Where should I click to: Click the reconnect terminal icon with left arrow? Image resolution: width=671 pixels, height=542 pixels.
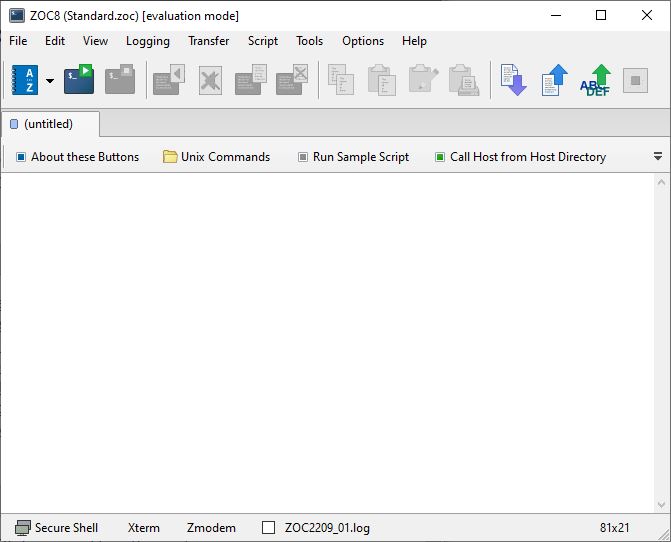[169, 80]
